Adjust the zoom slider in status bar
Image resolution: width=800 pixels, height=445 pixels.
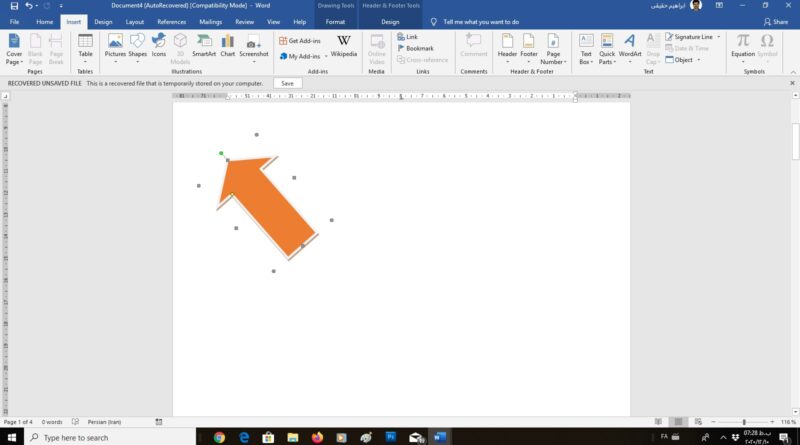point(743,422)
